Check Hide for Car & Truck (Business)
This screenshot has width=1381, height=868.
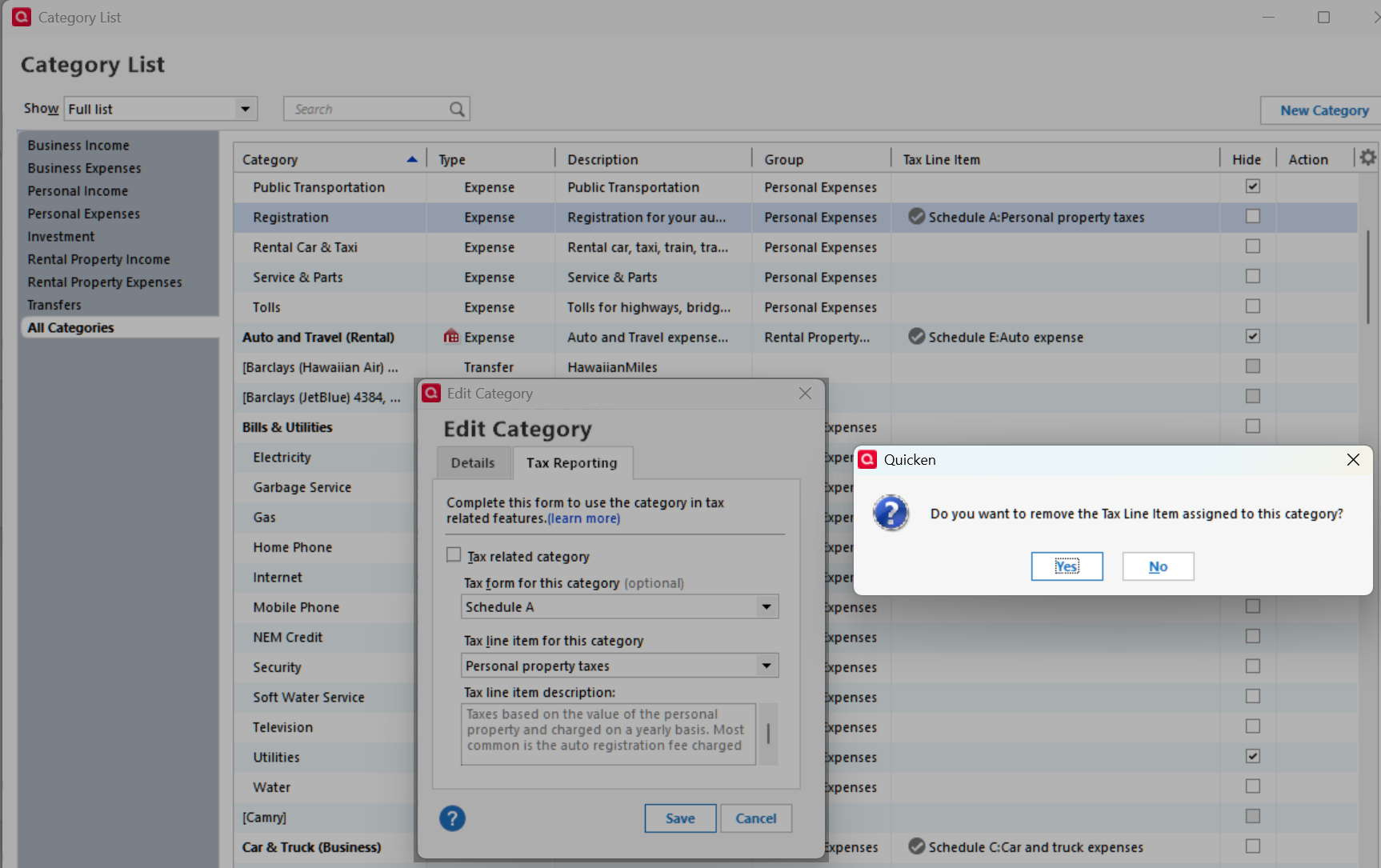click(1253, 846)
